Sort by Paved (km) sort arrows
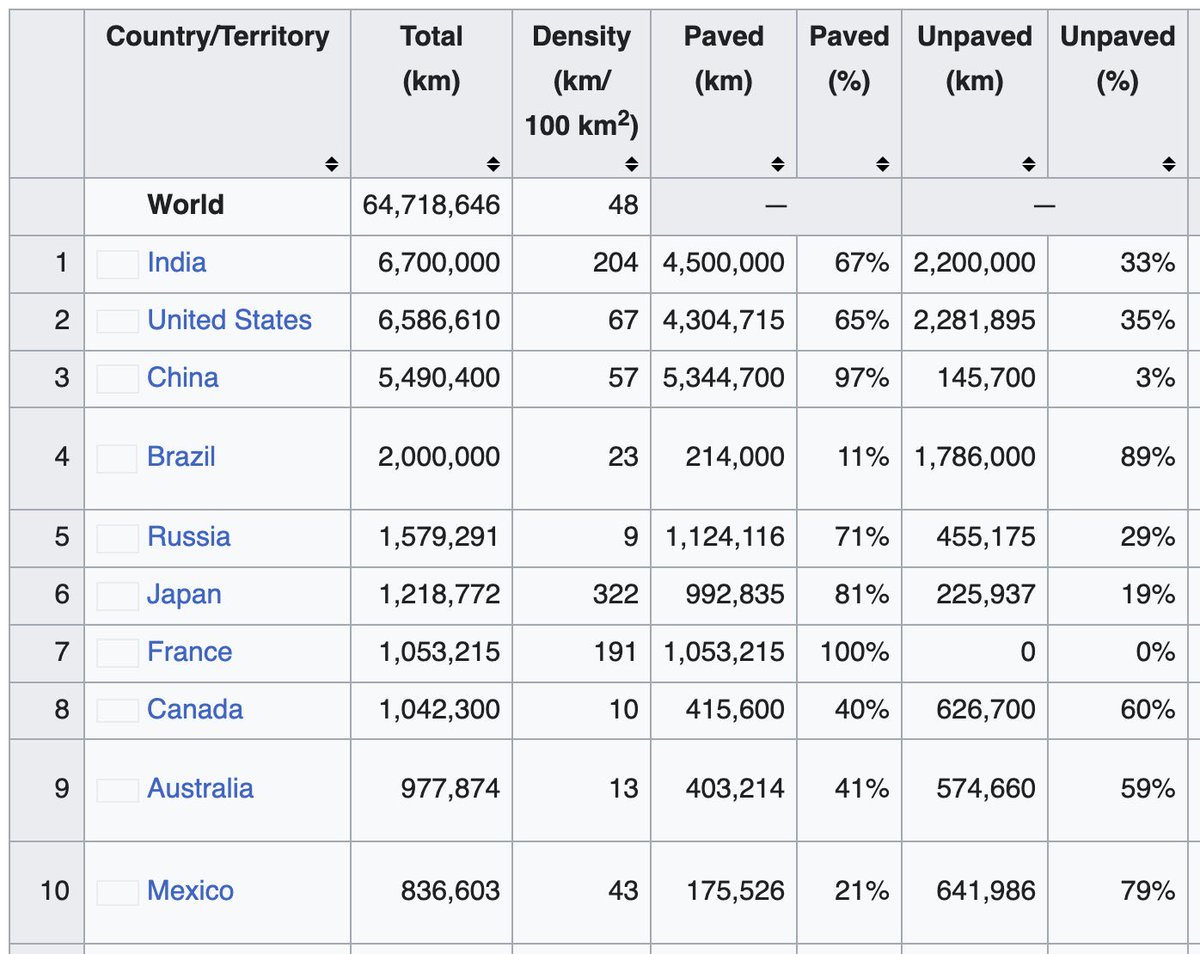Image resolution: width=1200 pixels, height=954 pixels. coord(777,164)
